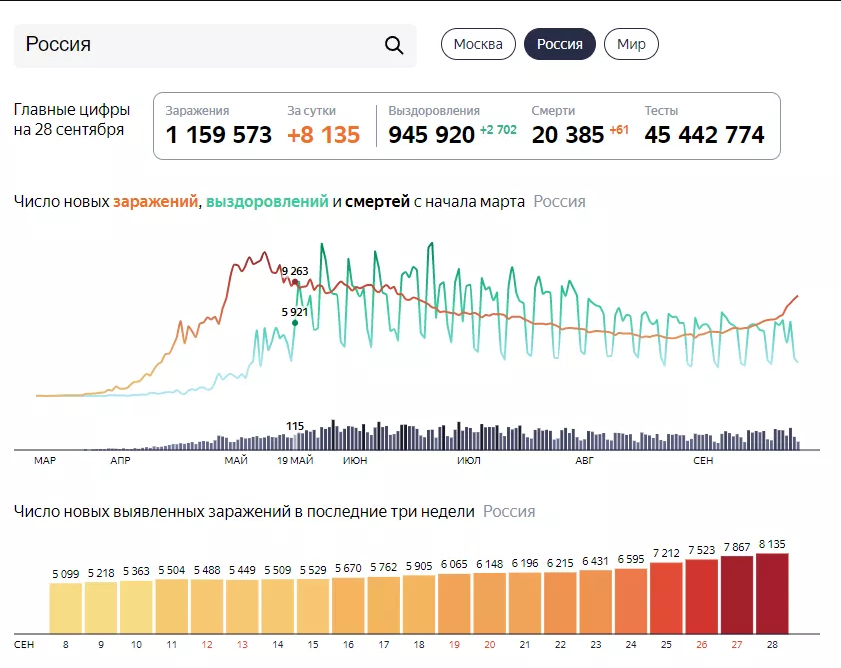Click the green word выздоровлений in chart title
Screen dimensions: 841x668
(267, 202)
